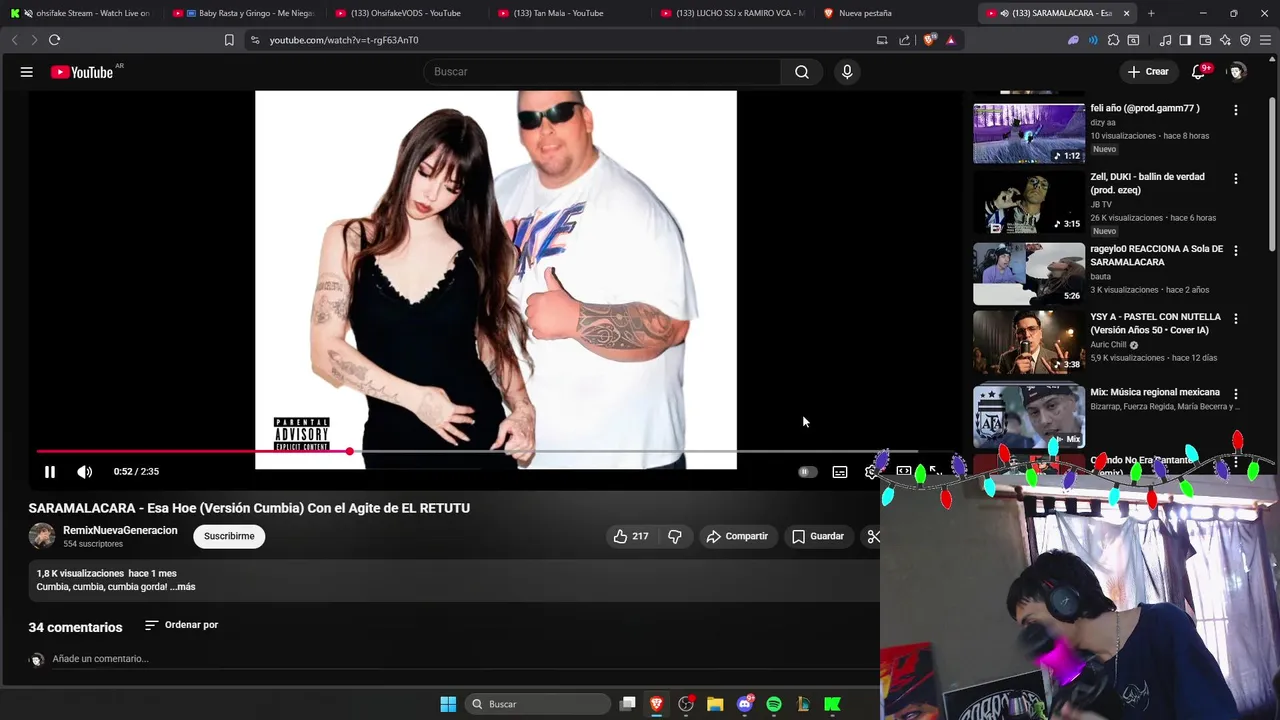Viewport: 1280px width, 720px height.
Task: Open the more options menu for Zell, DUKI
Action: click(1236, 179)
